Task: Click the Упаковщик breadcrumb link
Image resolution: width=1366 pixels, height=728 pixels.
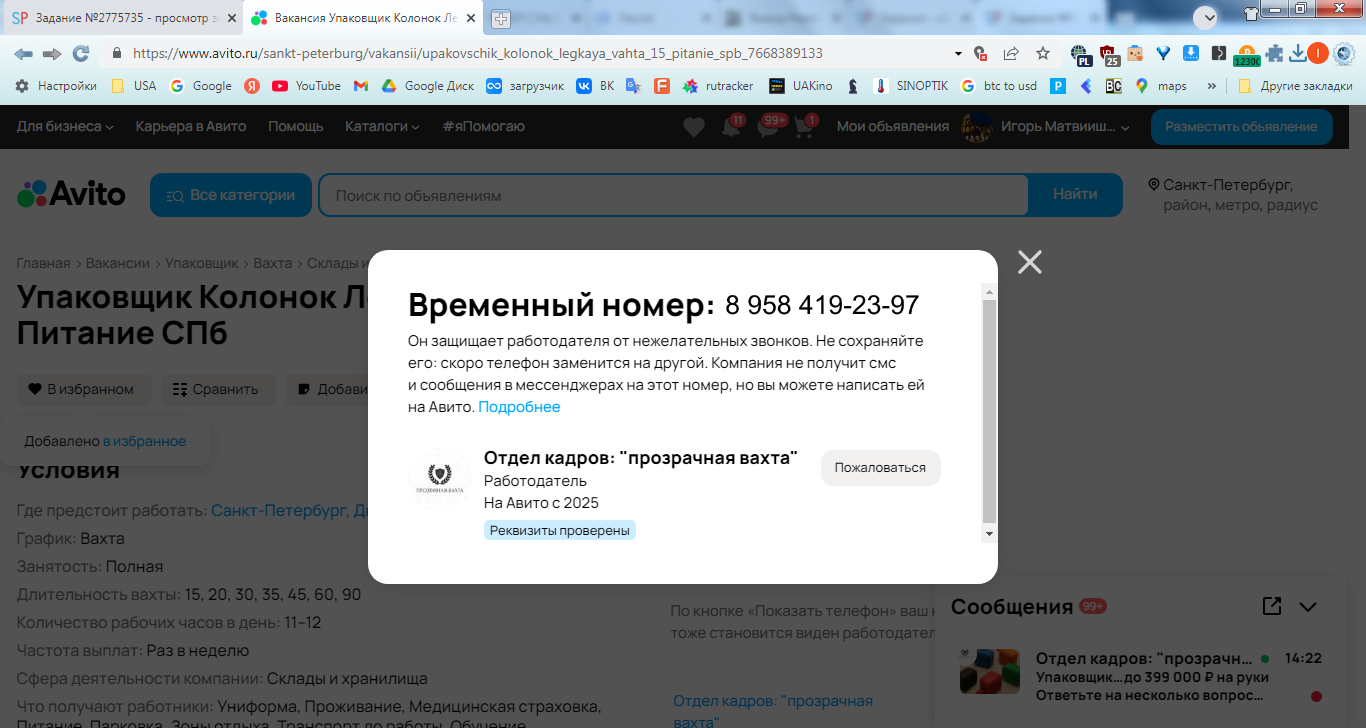Action: [x=202, y=263]
